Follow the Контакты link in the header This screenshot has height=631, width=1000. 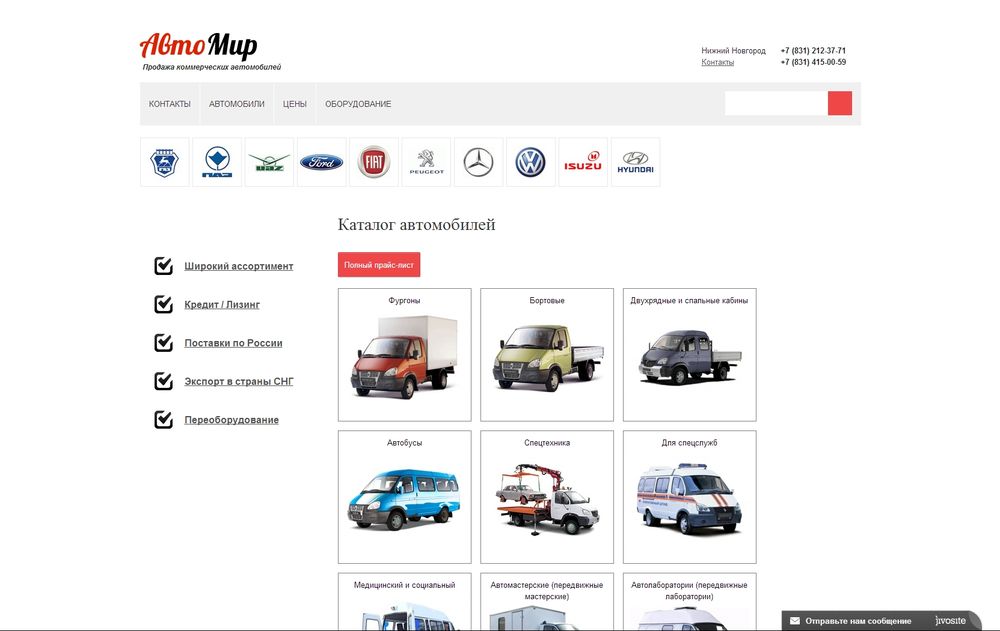point(717,62)
